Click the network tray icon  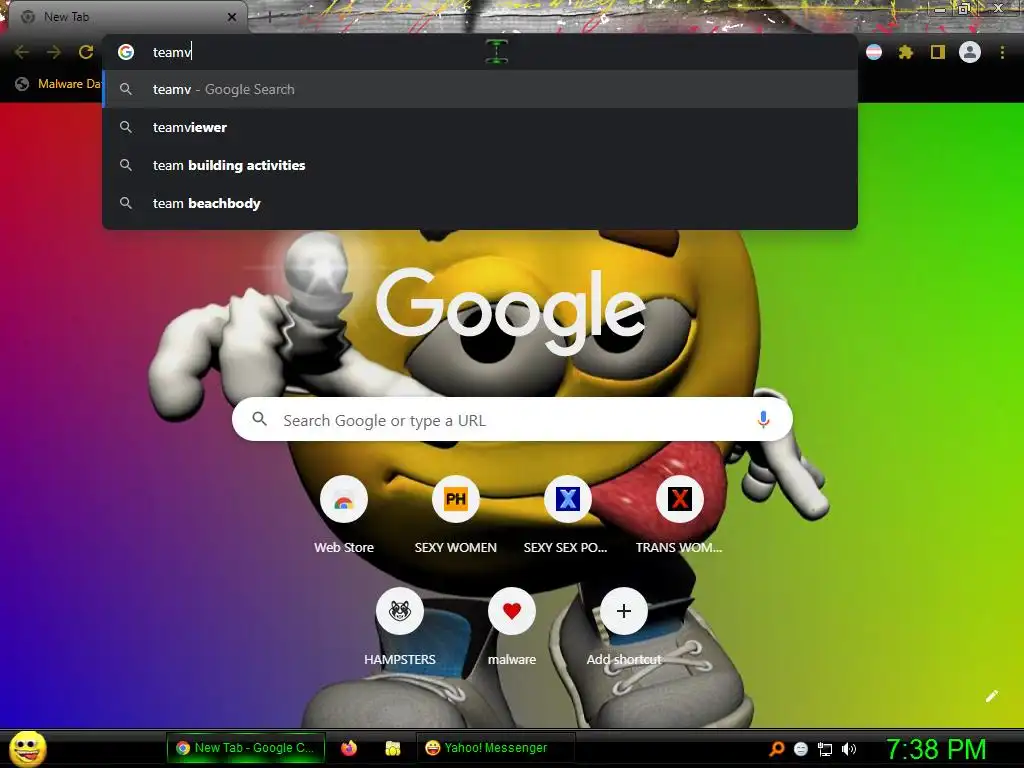(825, 749)
